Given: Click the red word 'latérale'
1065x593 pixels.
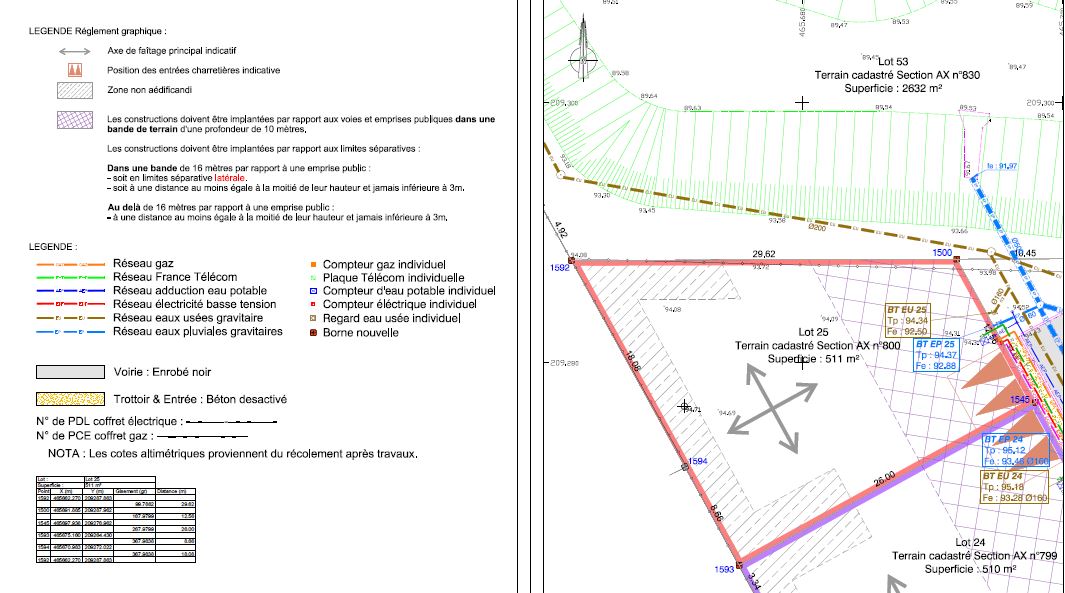Looking at the screenshot, I should 230,178.
